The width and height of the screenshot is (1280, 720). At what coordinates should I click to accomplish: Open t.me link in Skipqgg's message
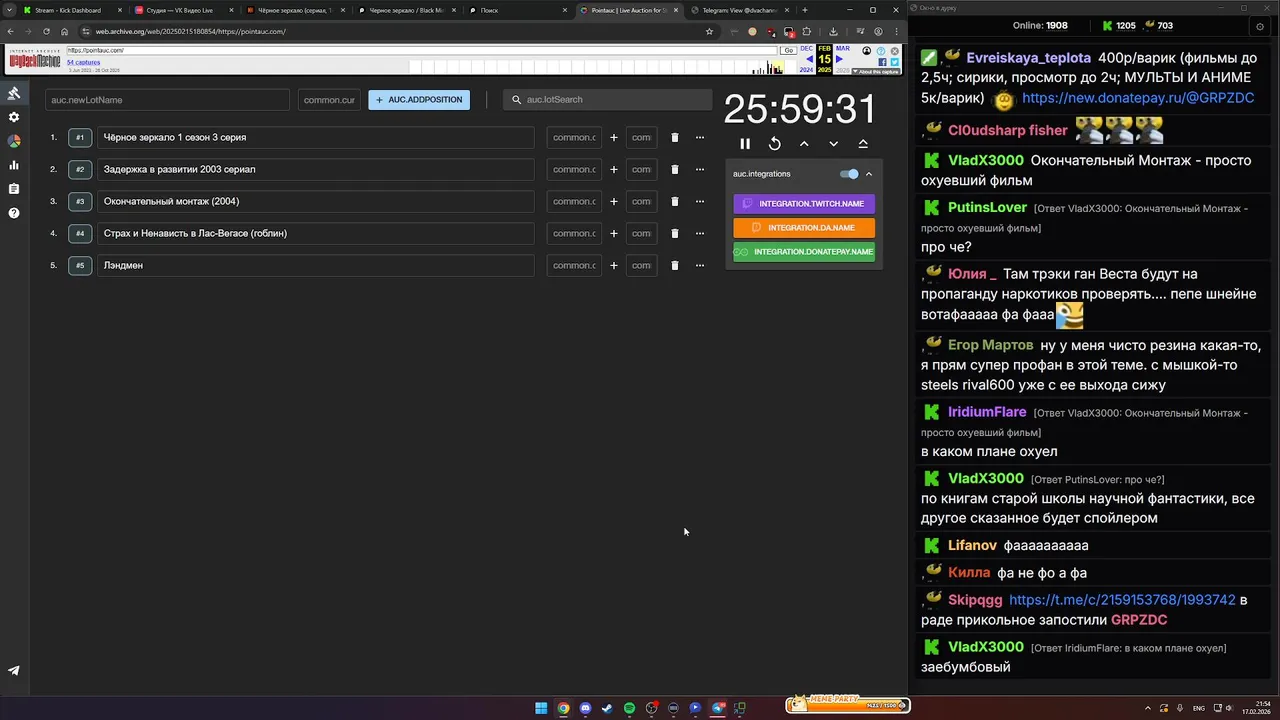pyautogui.click(x=1122, y=600)
